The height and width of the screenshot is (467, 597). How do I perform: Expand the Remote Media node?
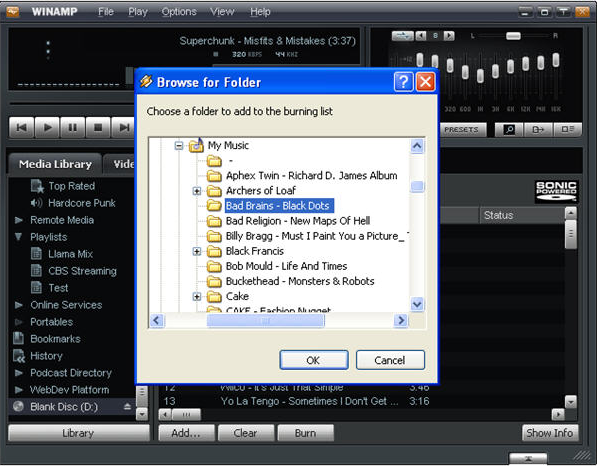[x=18, y=220]
